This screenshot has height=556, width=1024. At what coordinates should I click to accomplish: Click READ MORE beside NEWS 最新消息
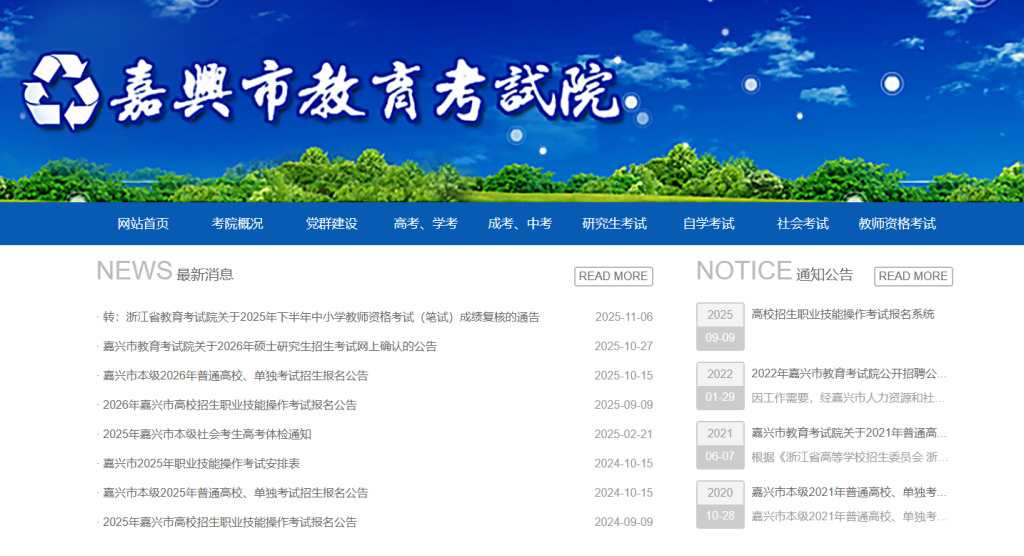(x=613, y=276)
